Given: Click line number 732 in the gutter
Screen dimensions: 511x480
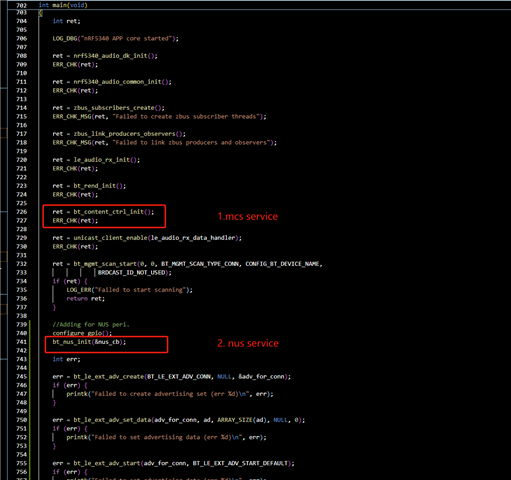Looking at the screenshot, I should (21, 264).
